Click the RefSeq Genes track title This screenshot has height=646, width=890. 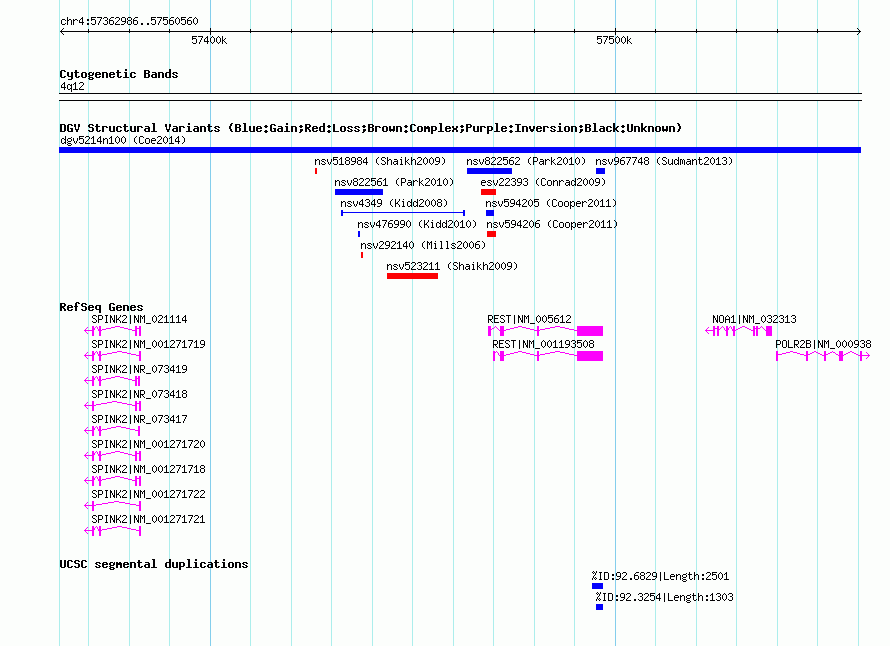[101, 307]
